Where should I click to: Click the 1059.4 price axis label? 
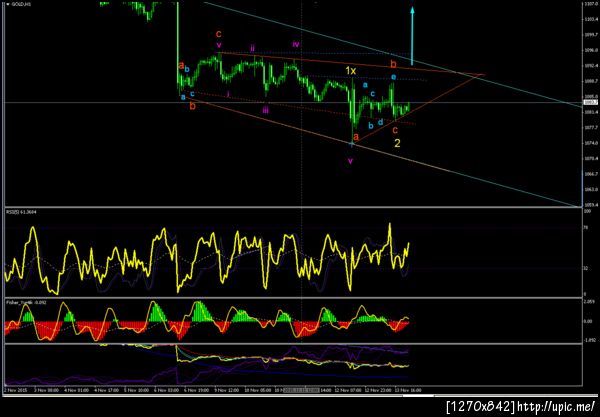click(590, 205)
